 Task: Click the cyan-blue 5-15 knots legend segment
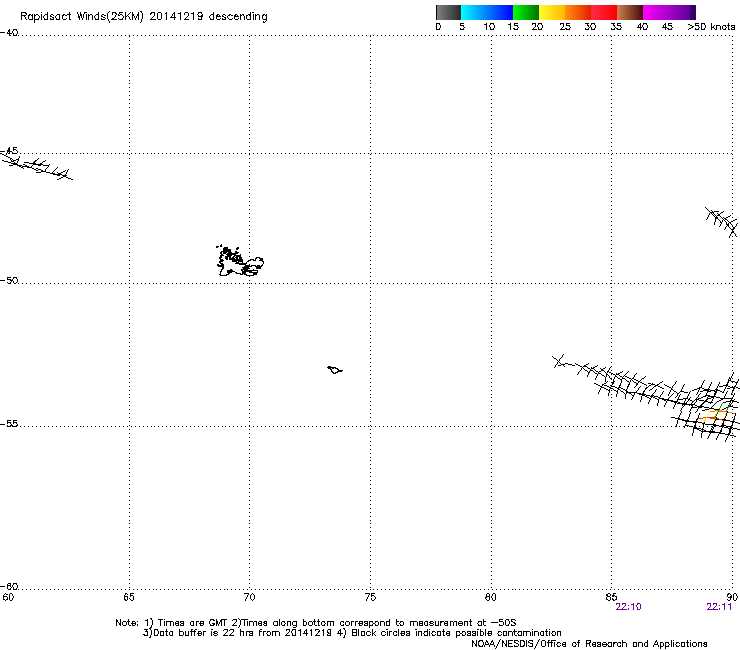pyautogui.click(x=487, y=12)
